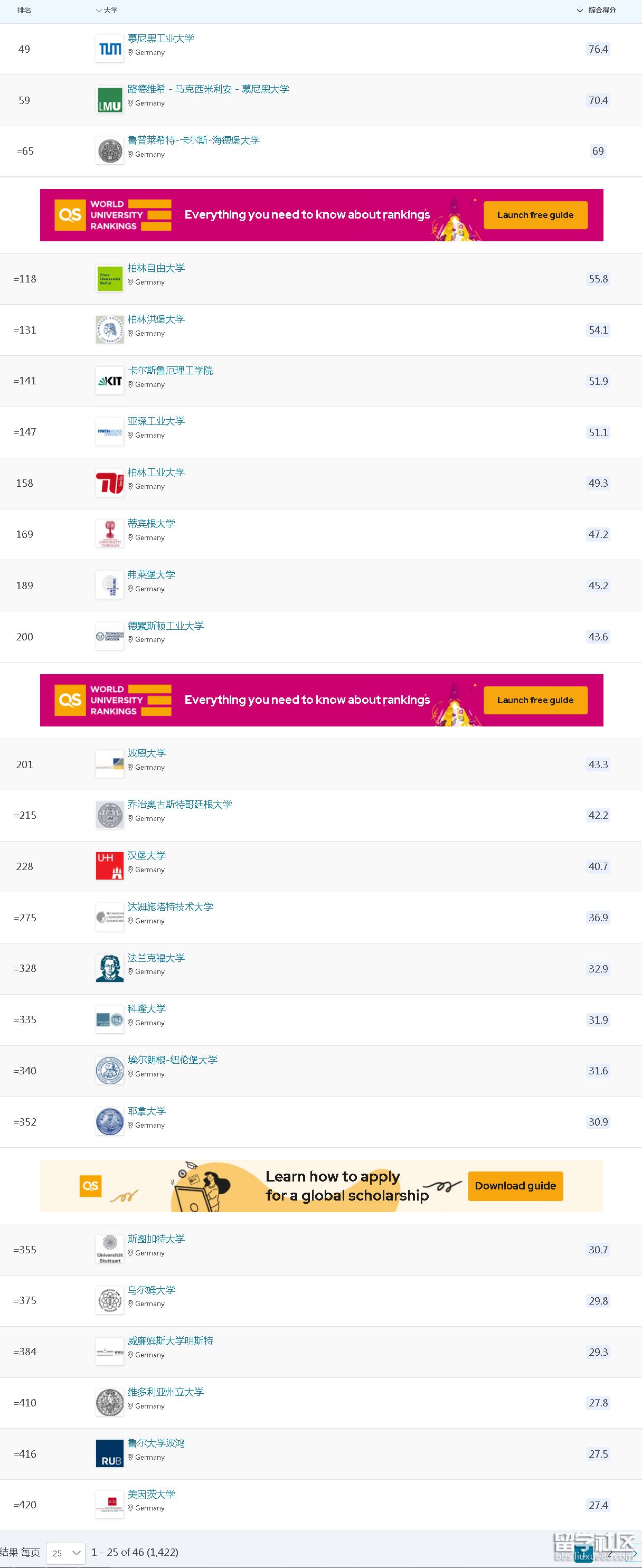Click the Freie Universität Berlin green logo

(x=109, y=279)
